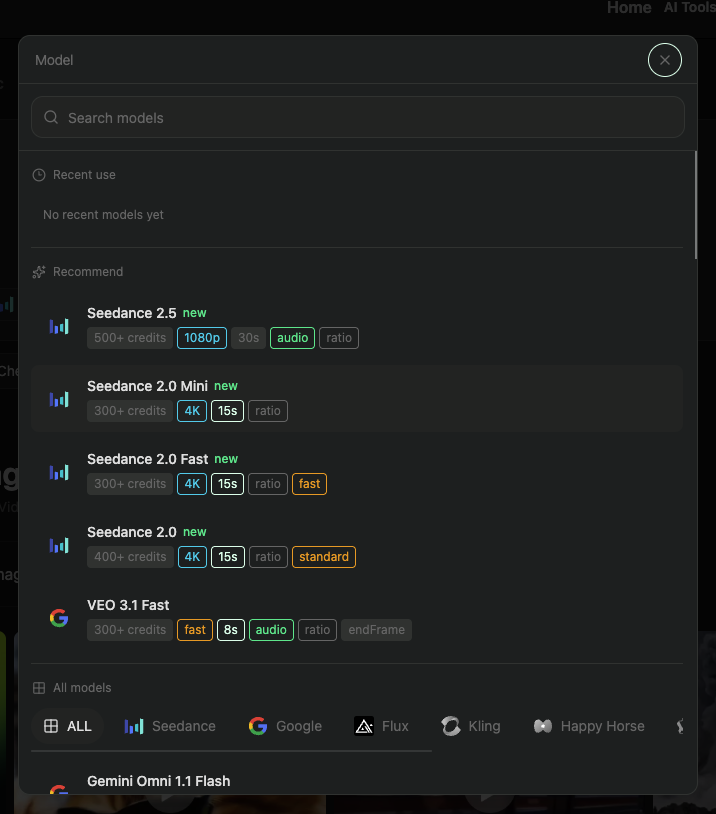716x814 pixels.
Task: Choose the Seedance 2.5 model name
Action: point(132,313)
